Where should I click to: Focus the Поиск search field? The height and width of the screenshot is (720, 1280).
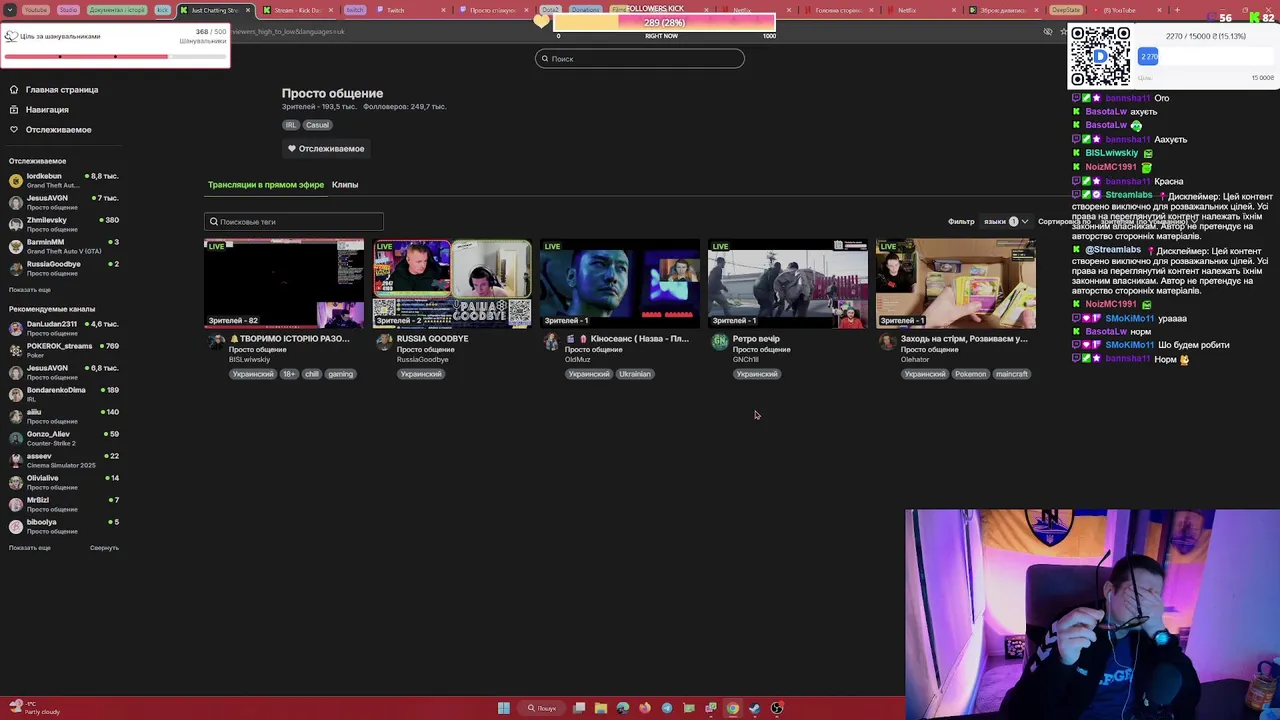click(x=640, y=59)
